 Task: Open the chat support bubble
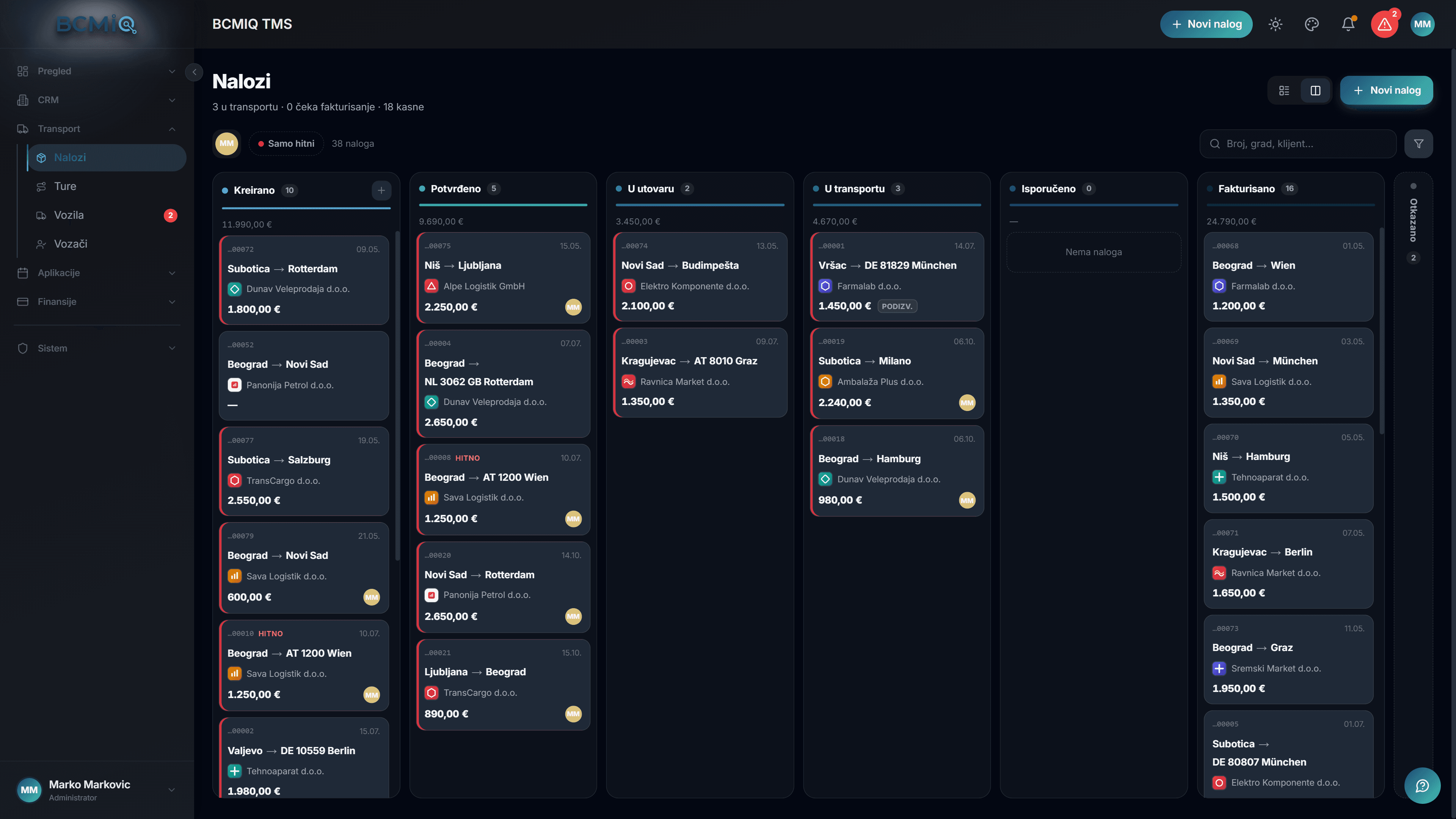coord(1421,785)
